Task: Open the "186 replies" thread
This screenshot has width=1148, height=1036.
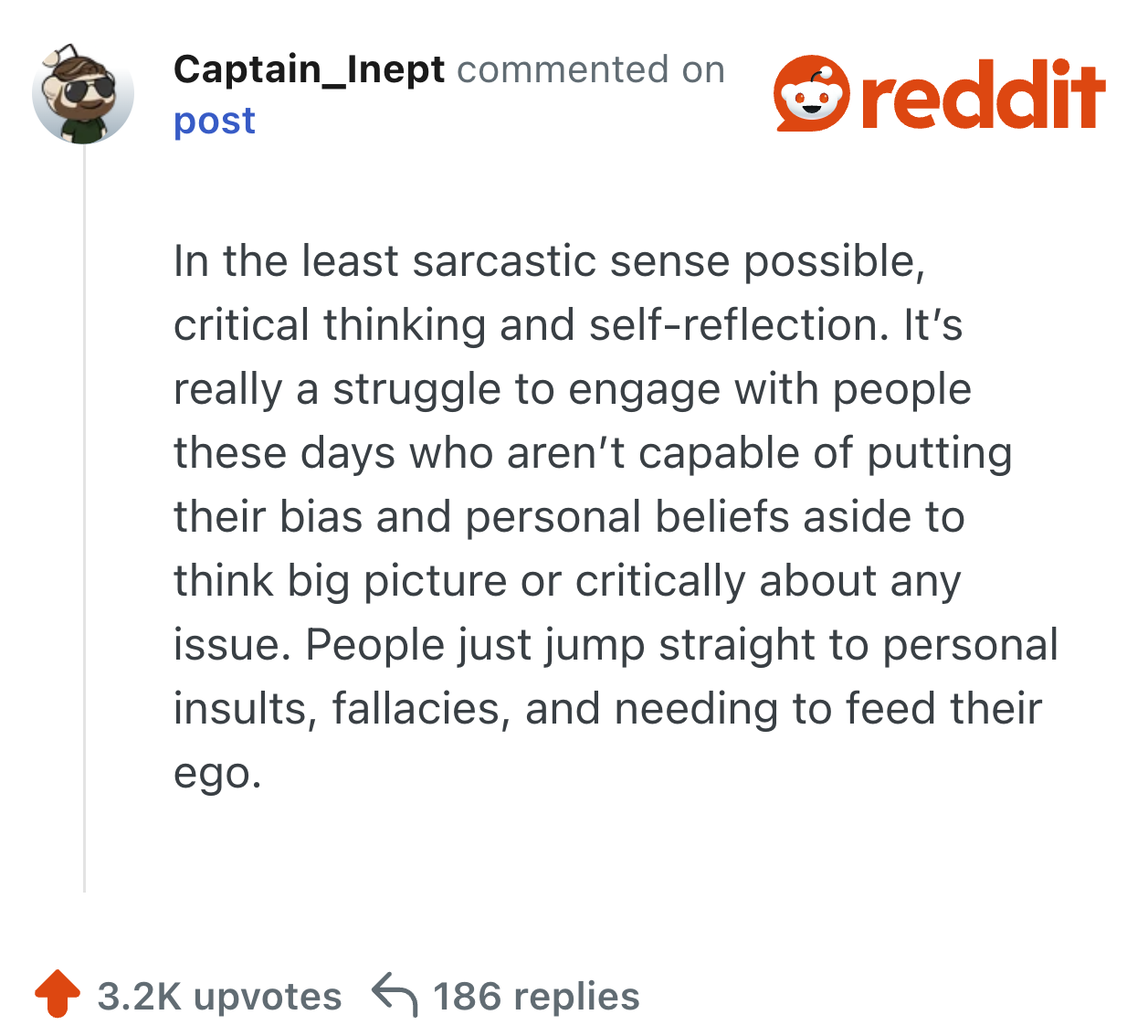Action: (x=536, y=997)
